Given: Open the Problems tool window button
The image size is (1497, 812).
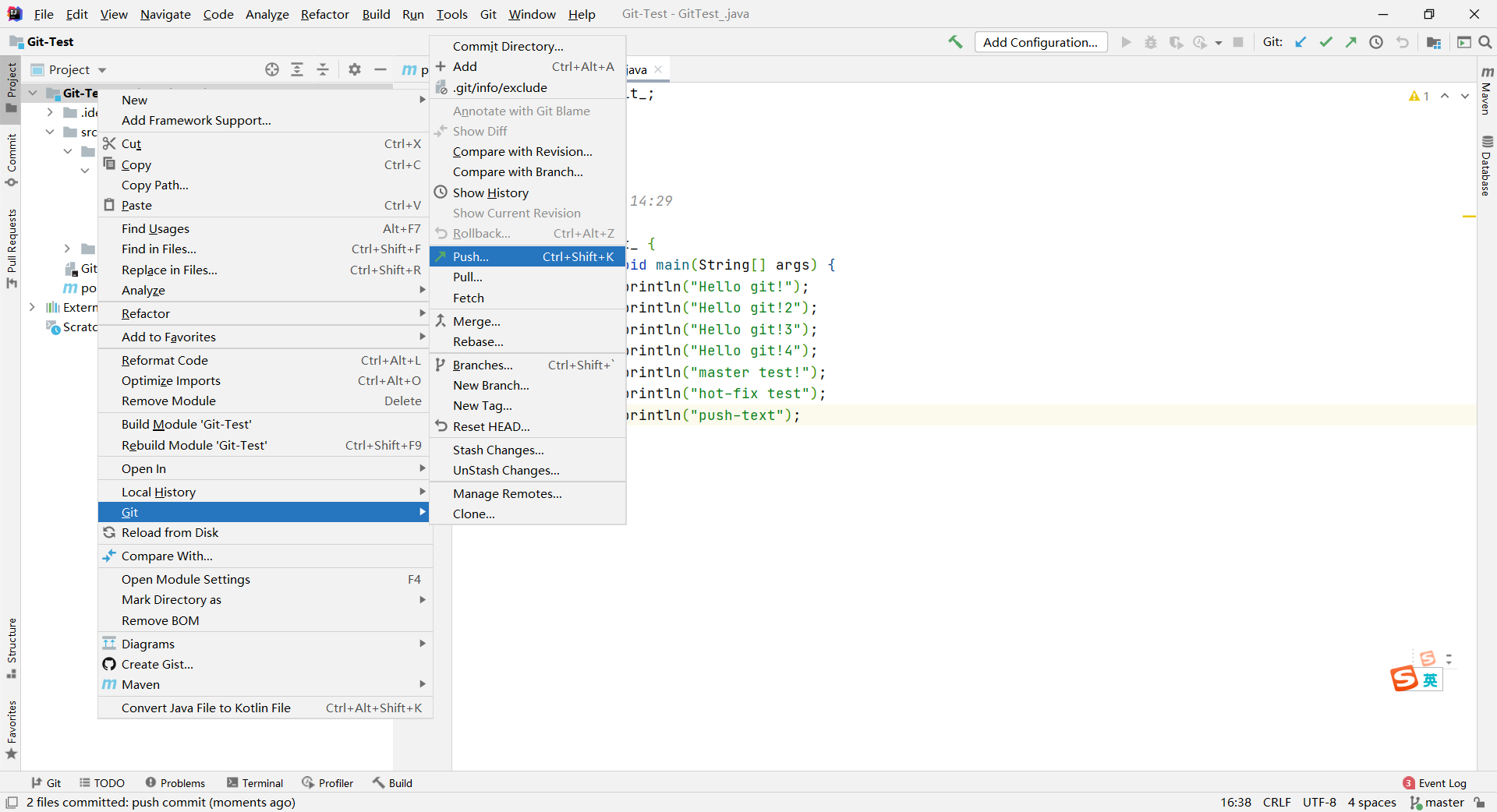Looking at the screenshot, I should [x=175, y=783].
